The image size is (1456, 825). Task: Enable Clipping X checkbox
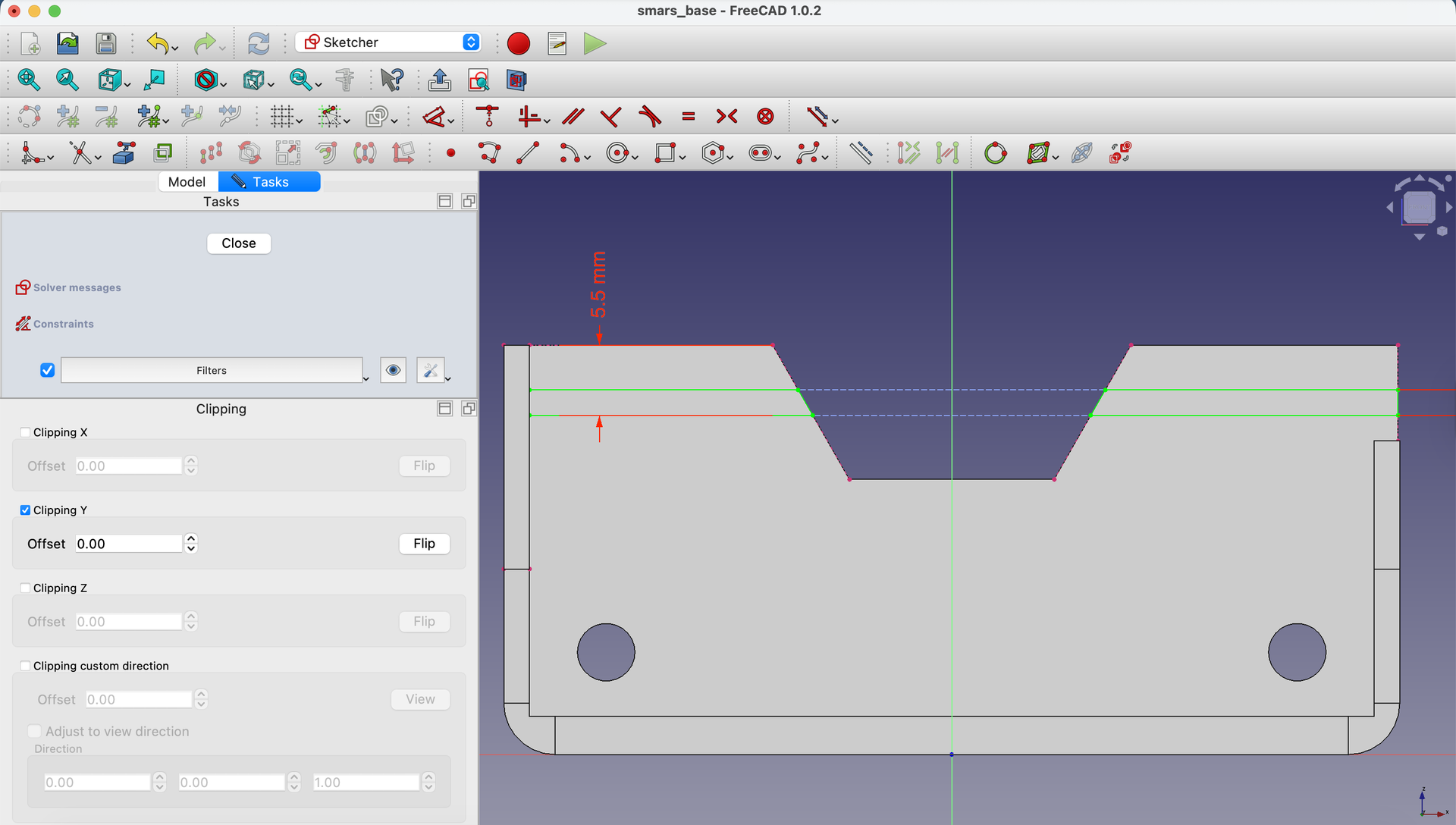25,432
